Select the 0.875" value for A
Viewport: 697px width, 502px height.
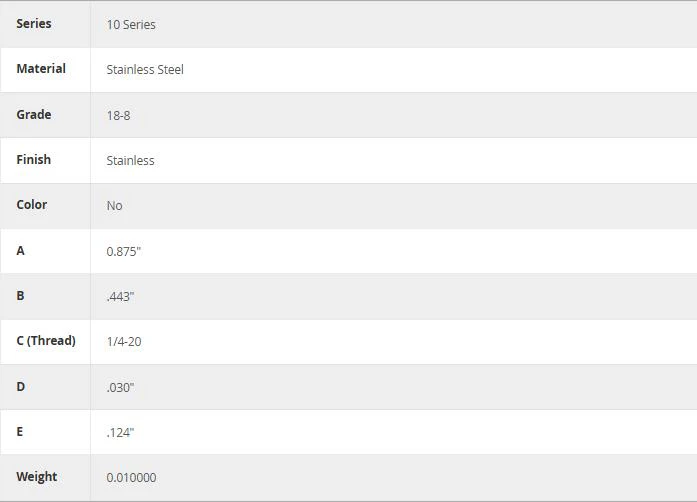click(x=124, y=251)
